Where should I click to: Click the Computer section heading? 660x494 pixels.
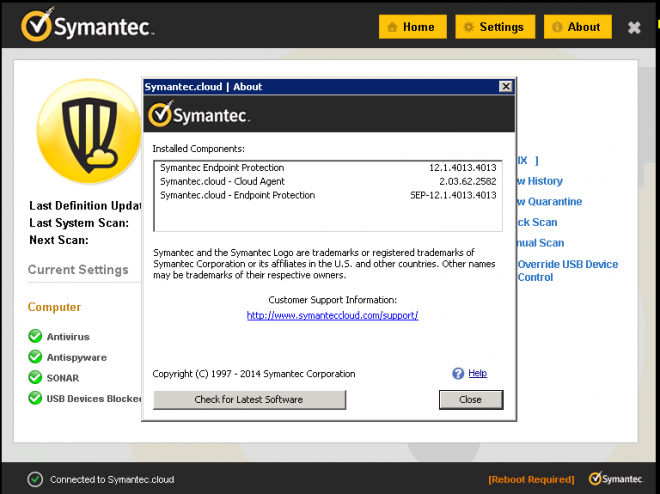54,307
